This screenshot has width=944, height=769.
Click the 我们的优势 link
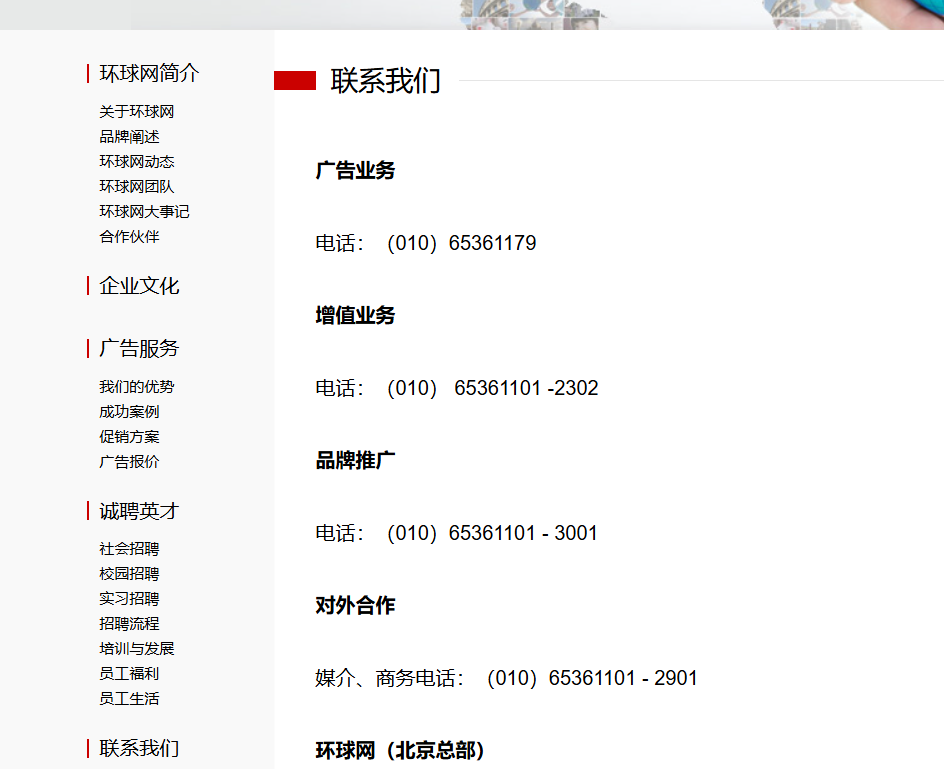[135, 386]
